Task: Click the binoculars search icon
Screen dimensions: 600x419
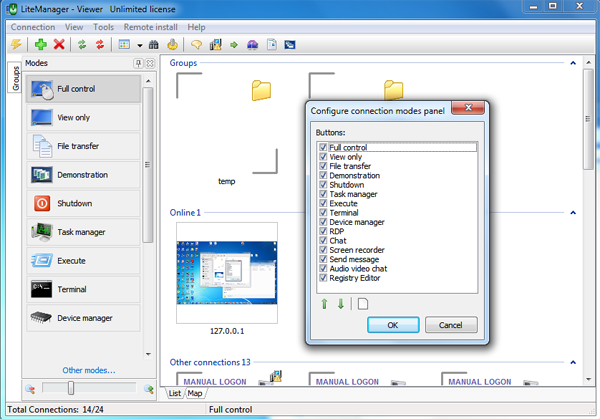Action: tap(153, 45)
